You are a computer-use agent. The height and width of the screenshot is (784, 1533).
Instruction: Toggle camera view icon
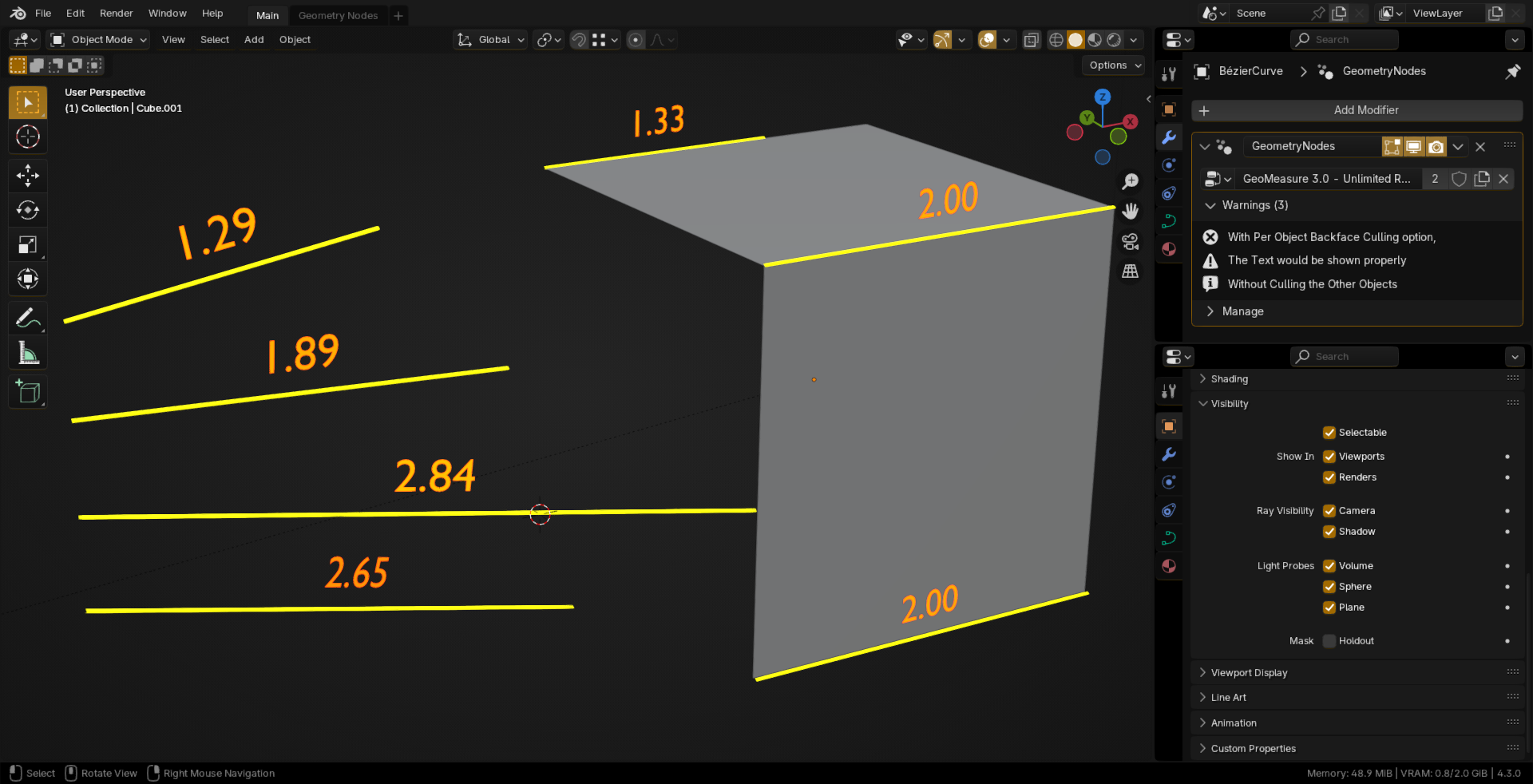pos(1131,241)
